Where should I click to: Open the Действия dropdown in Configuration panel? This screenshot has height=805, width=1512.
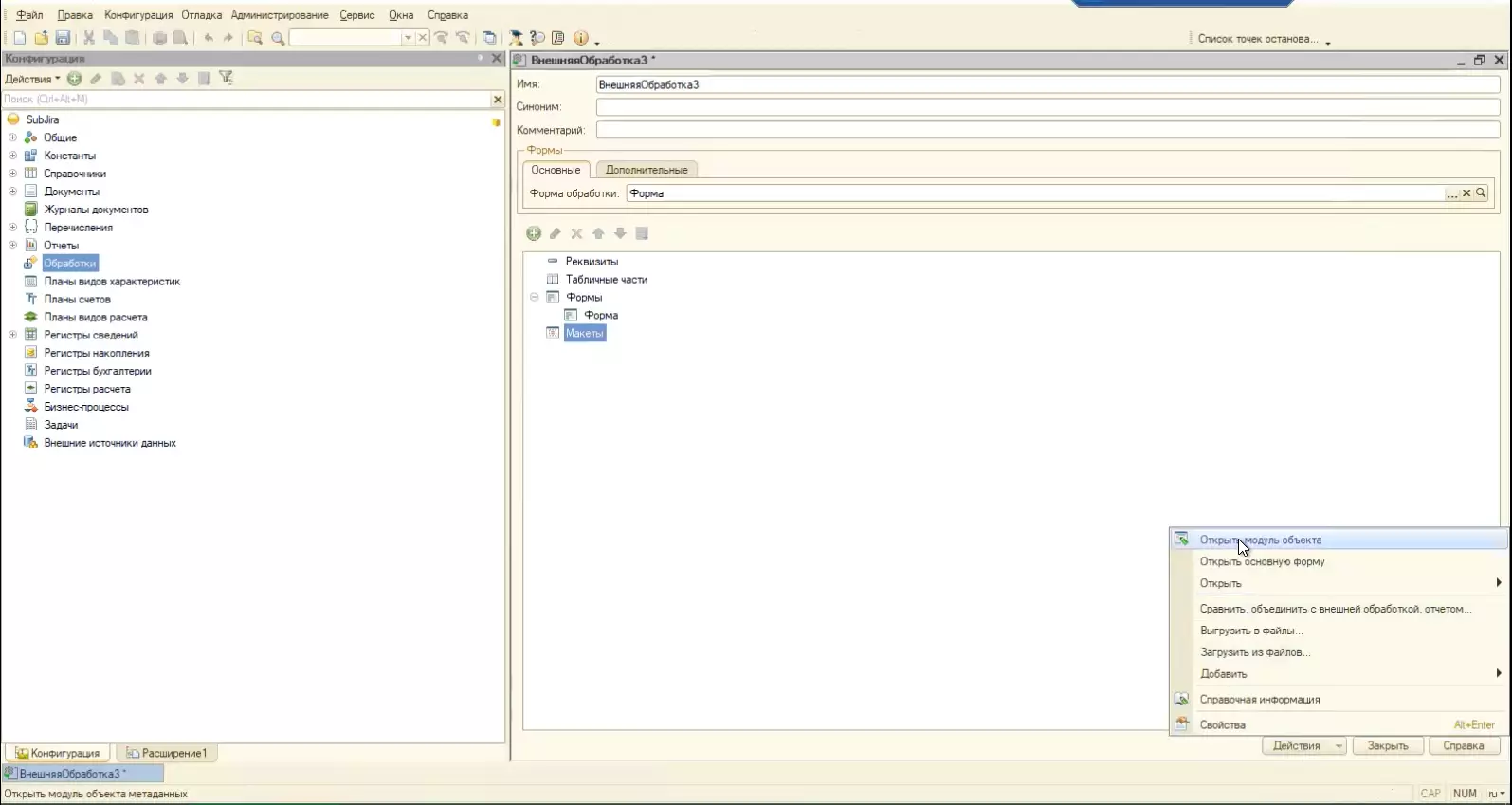(32, 79)
